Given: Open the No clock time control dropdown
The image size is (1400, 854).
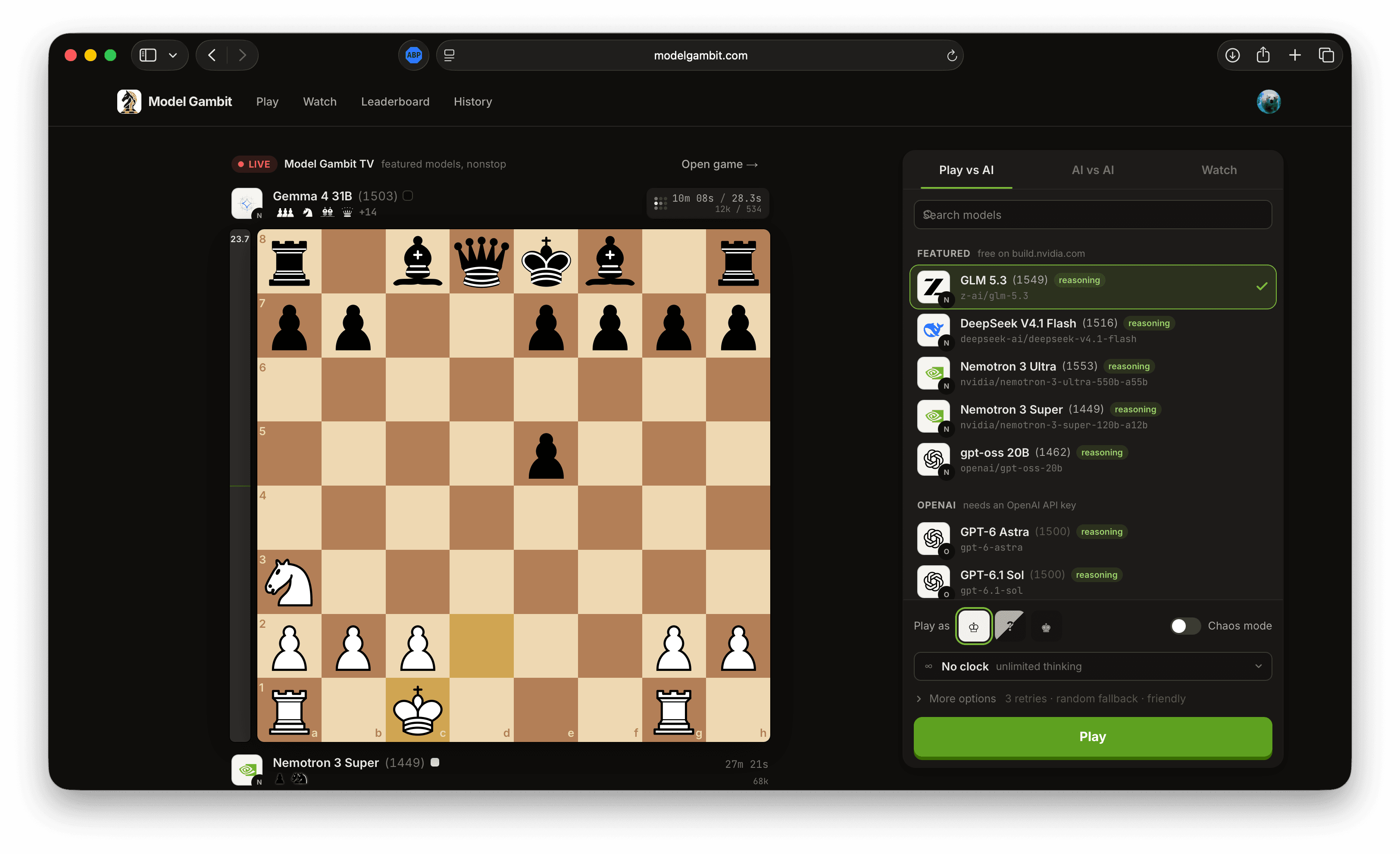Looking at the screenshot, I should [1092, 666].
